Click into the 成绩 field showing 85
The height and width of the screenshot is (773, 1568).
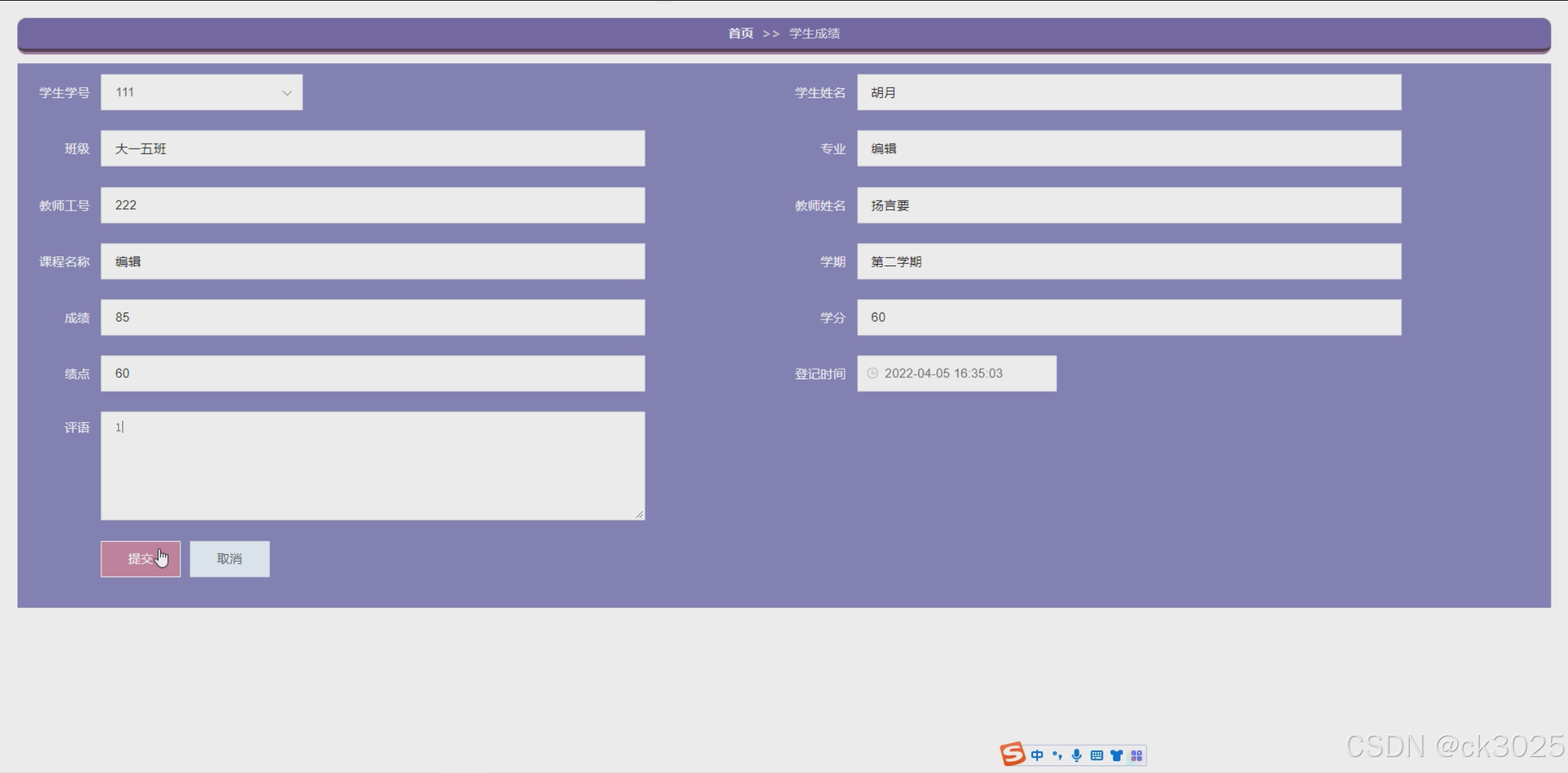(372, 317)
